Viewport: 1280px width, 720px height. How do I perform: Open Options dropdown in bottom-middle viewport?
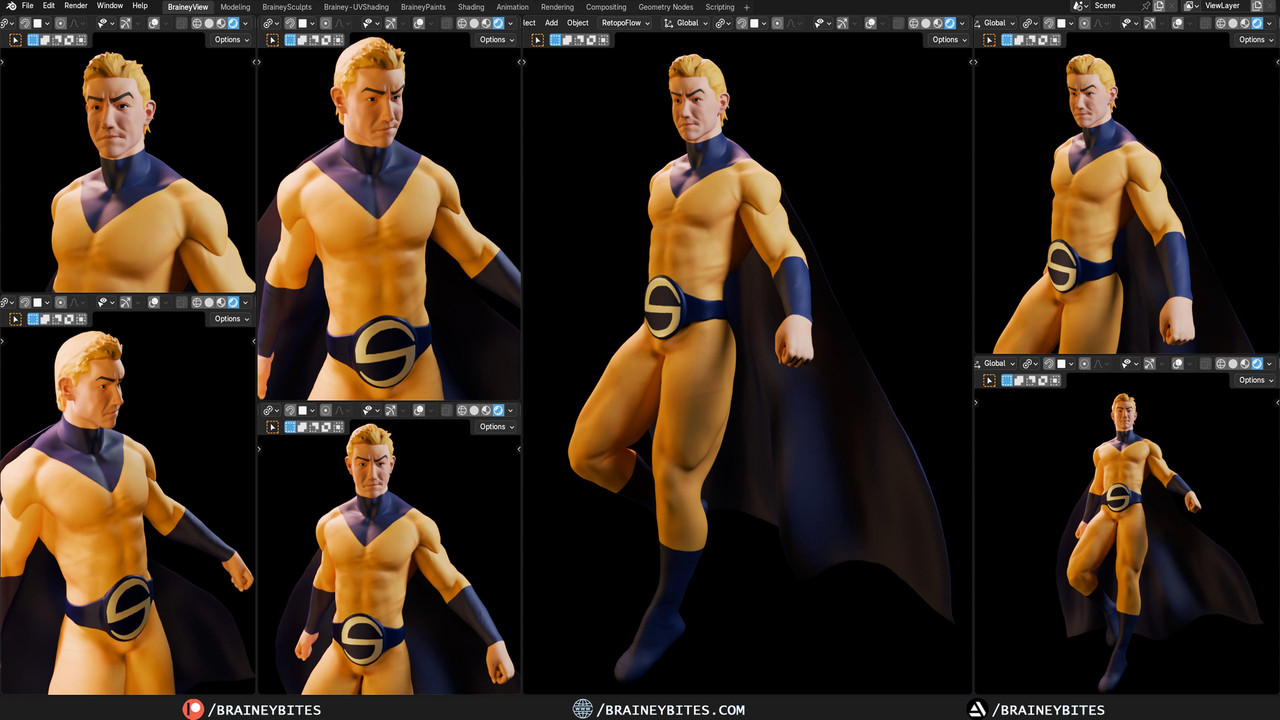[x=497, y=427]
